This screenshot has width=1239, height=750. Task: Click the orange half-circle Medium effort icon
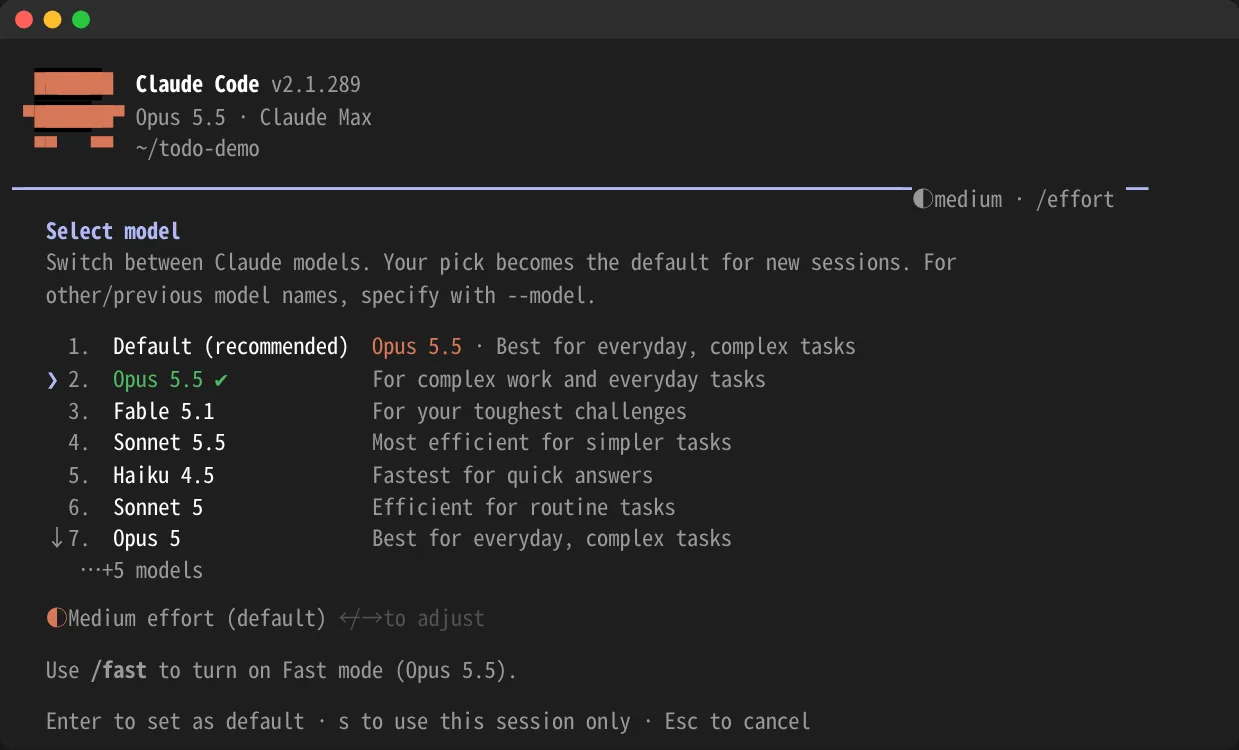56,618
